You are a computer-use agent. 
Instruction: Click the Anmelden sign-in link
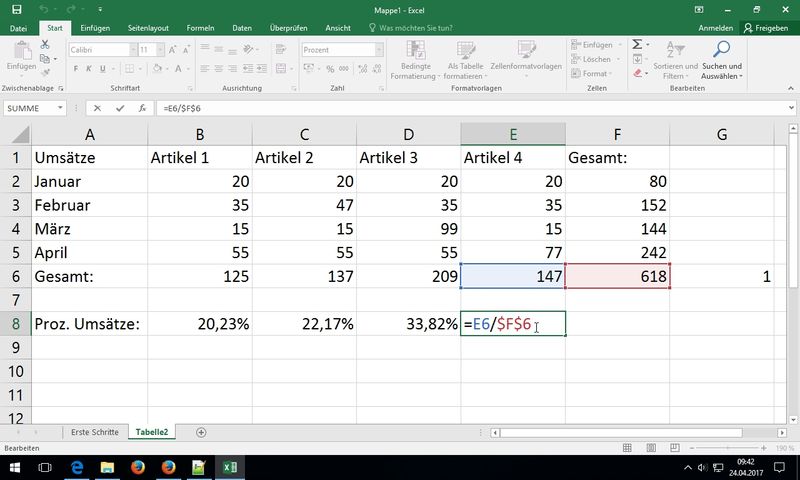pyautogui.click(x=716, y=28)
